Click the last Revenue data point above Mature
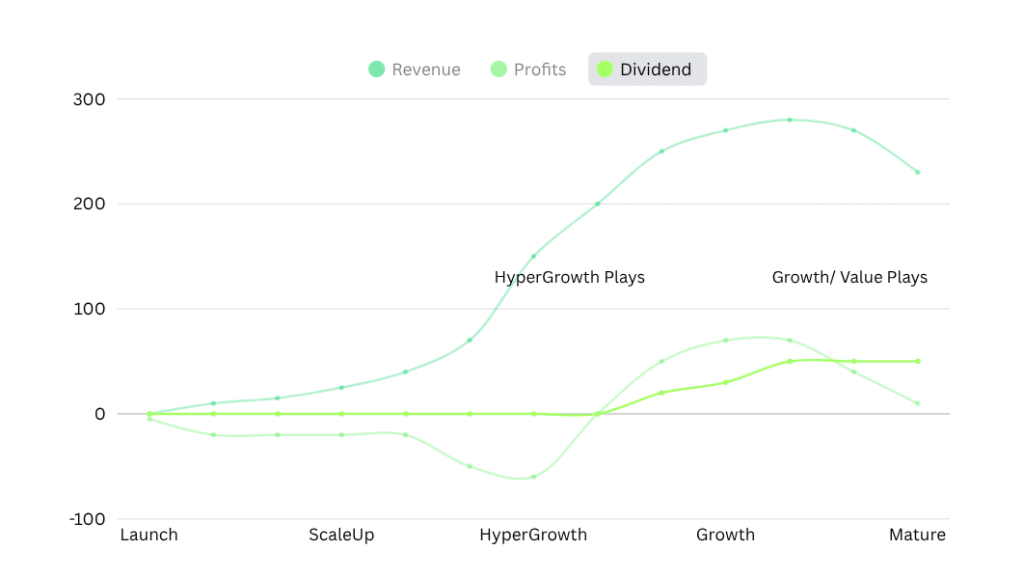The image size is (1024, 577). pos(917,172)
